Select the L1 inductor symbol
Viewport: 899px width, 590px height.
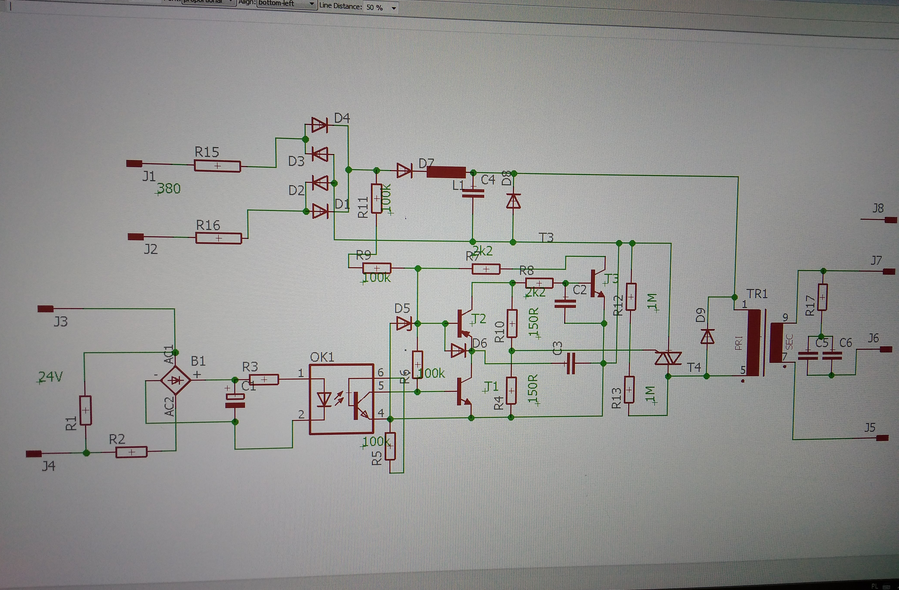tap(446, 172)
